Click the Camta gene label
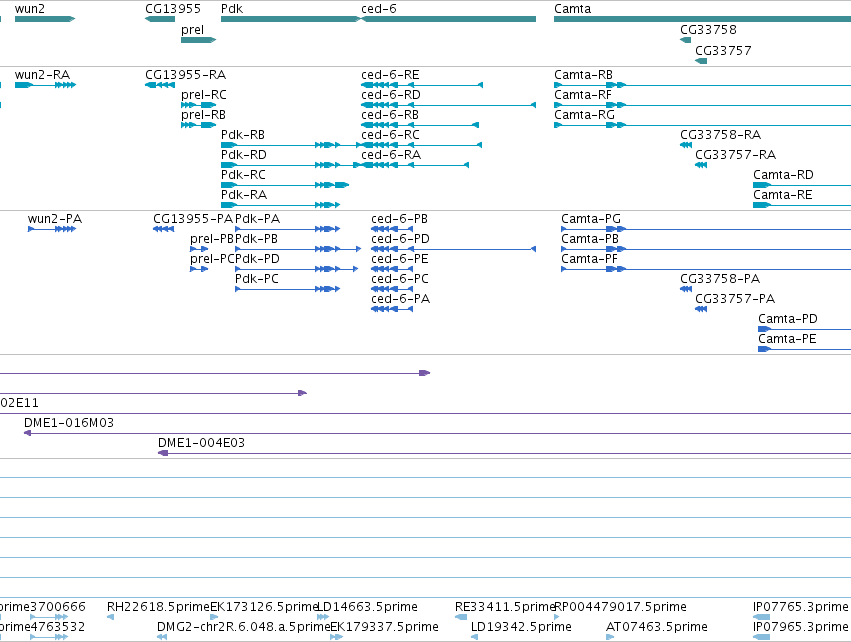The image size is (851, 642). click(x=573, y=9)
